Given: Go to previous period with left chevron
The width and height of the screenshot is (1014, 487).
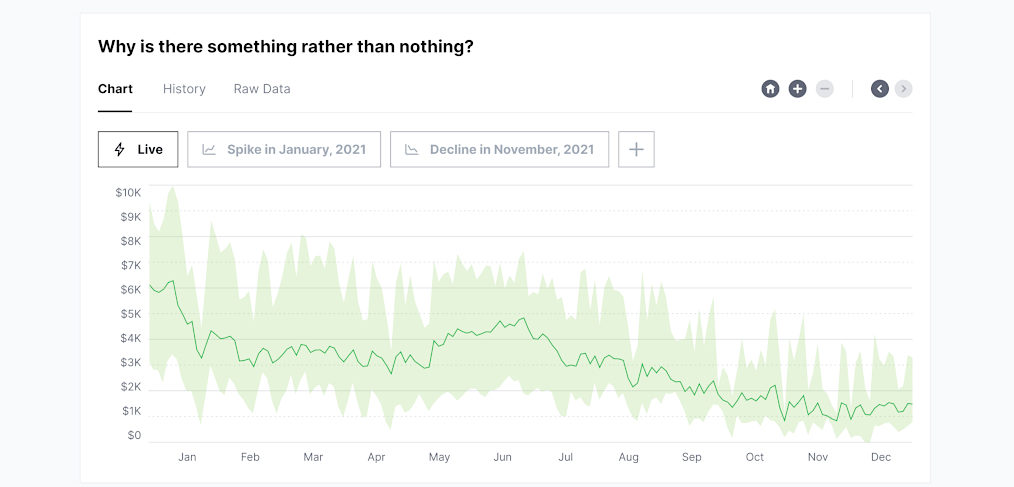Looking at the screenshot, I should click(879, 89).
